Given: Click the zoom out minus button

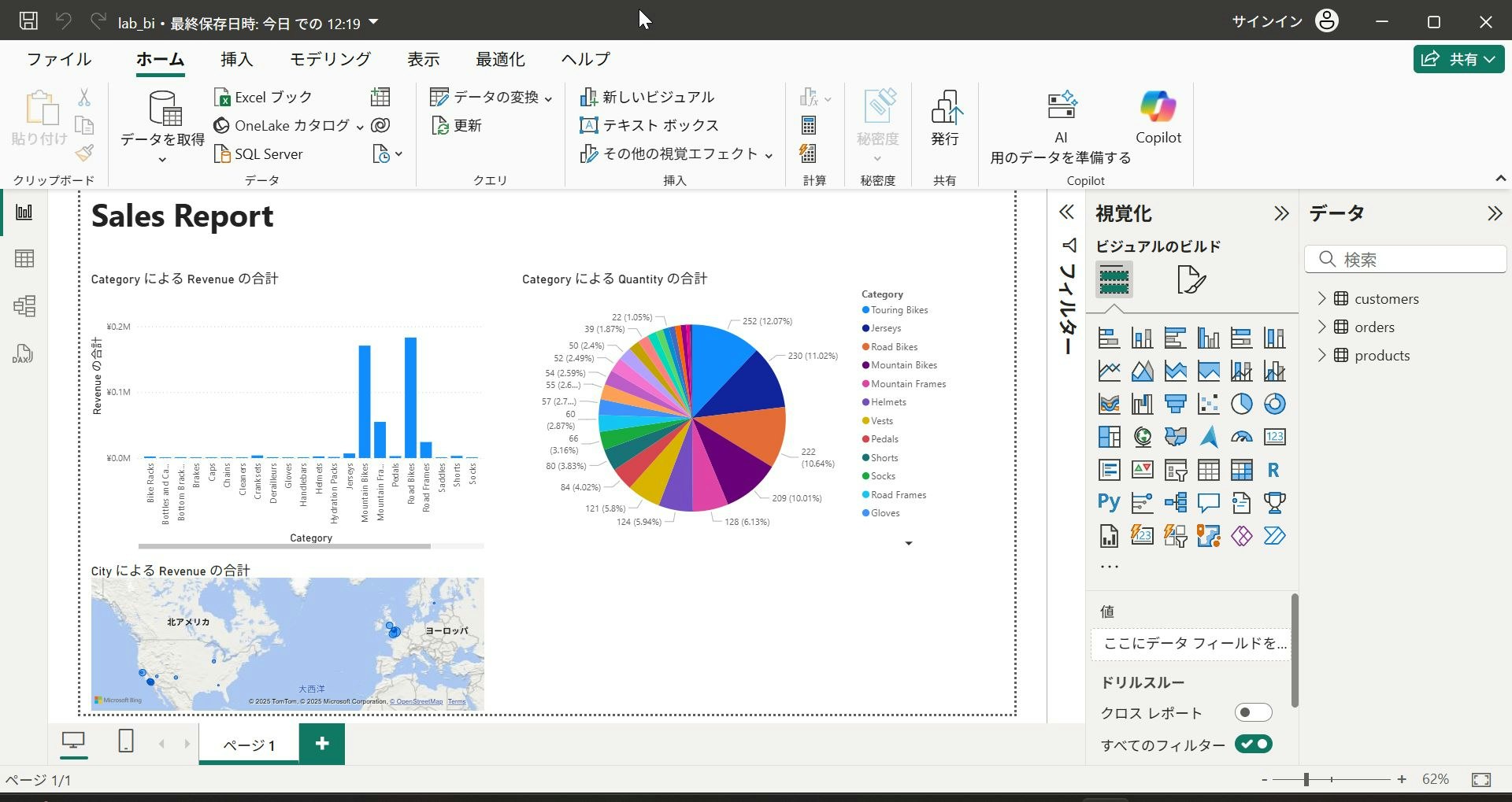Looking at the screenshot, I should 1265,779.
